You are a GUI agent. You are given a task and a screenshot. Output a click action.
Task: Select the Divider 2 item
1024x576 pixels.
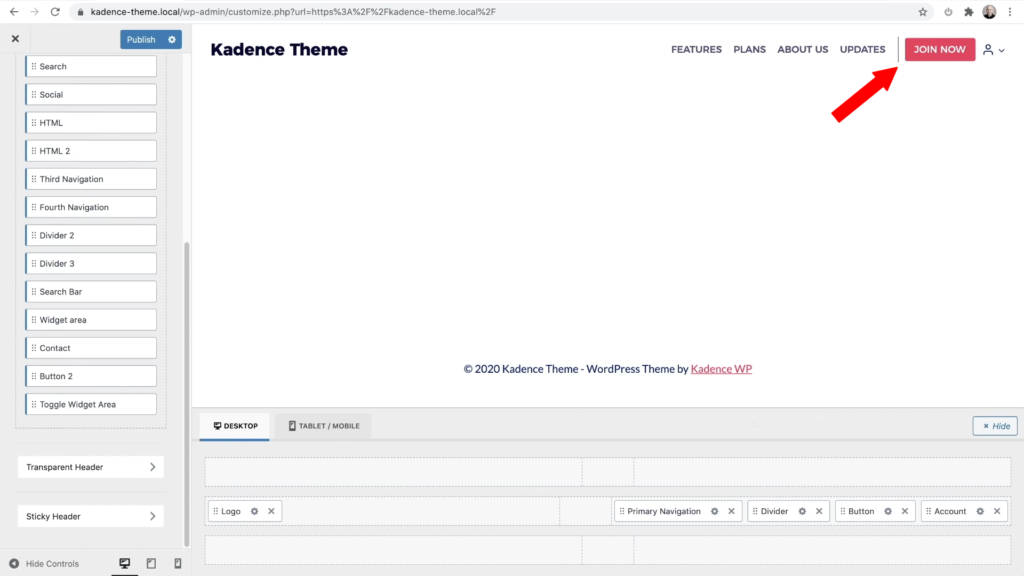[91, 235]
